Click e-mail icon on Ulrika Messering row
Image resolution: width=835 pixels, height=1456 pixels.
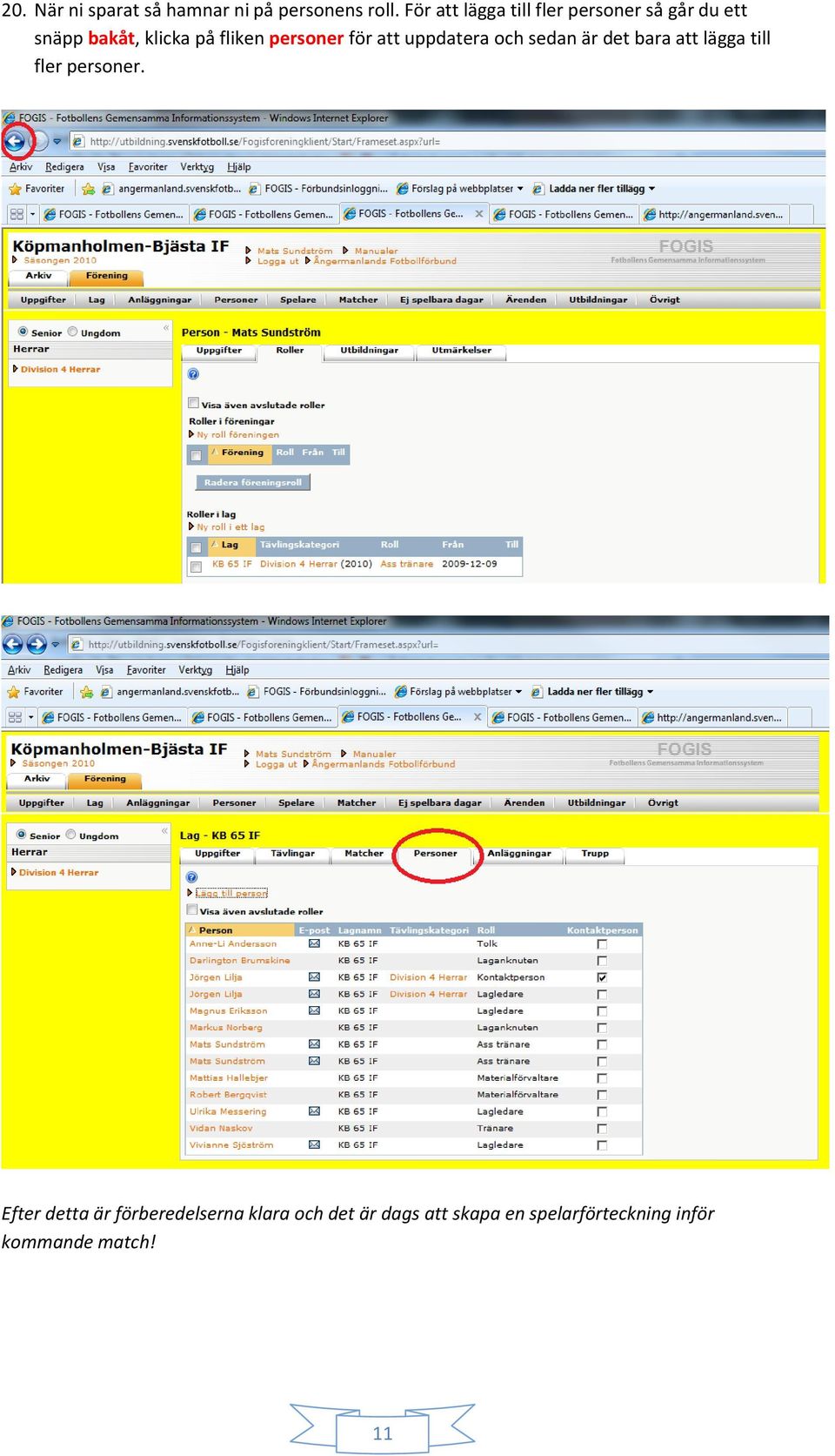(x=314, y=1111)
